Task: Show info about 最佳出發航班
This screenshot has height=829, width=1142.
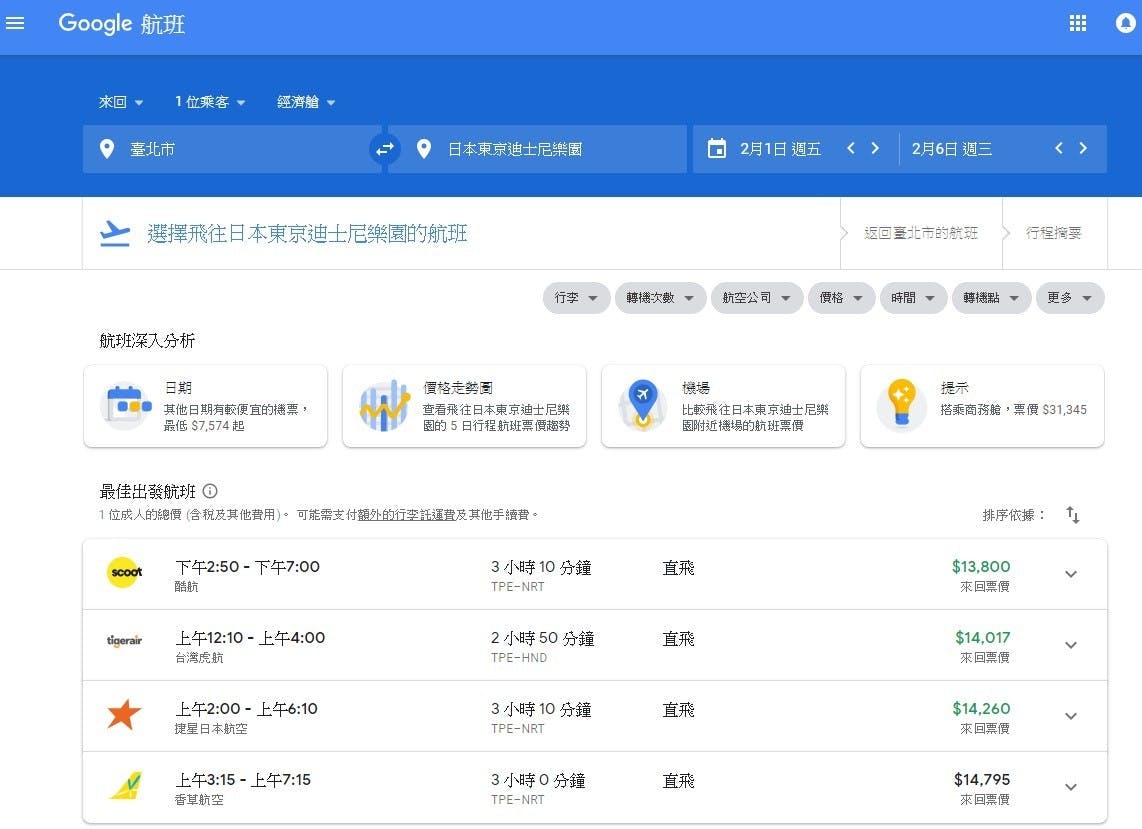Action: click(x=210, y=491)
